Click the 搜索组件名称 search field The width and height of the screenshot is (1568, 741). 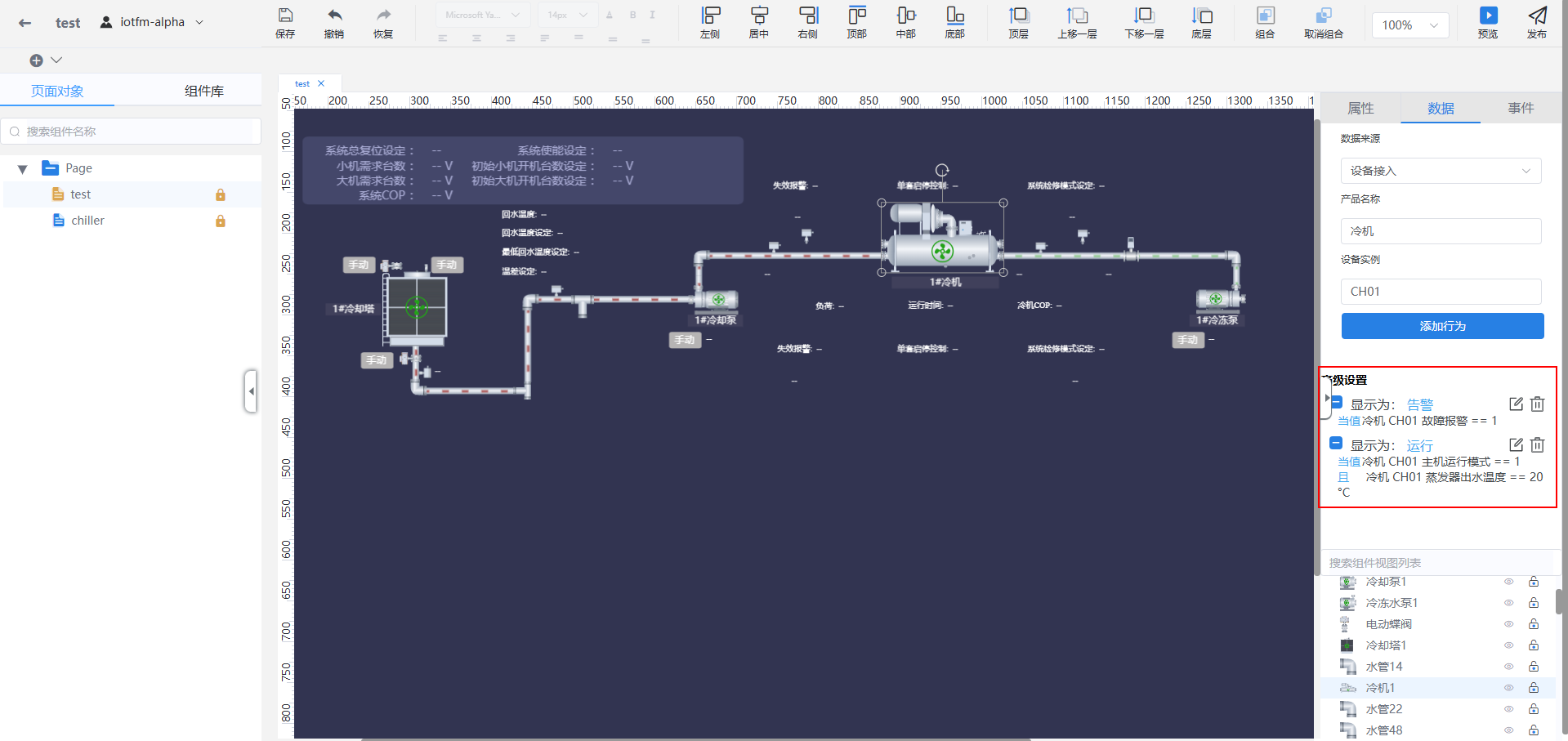tap(131, 132)
